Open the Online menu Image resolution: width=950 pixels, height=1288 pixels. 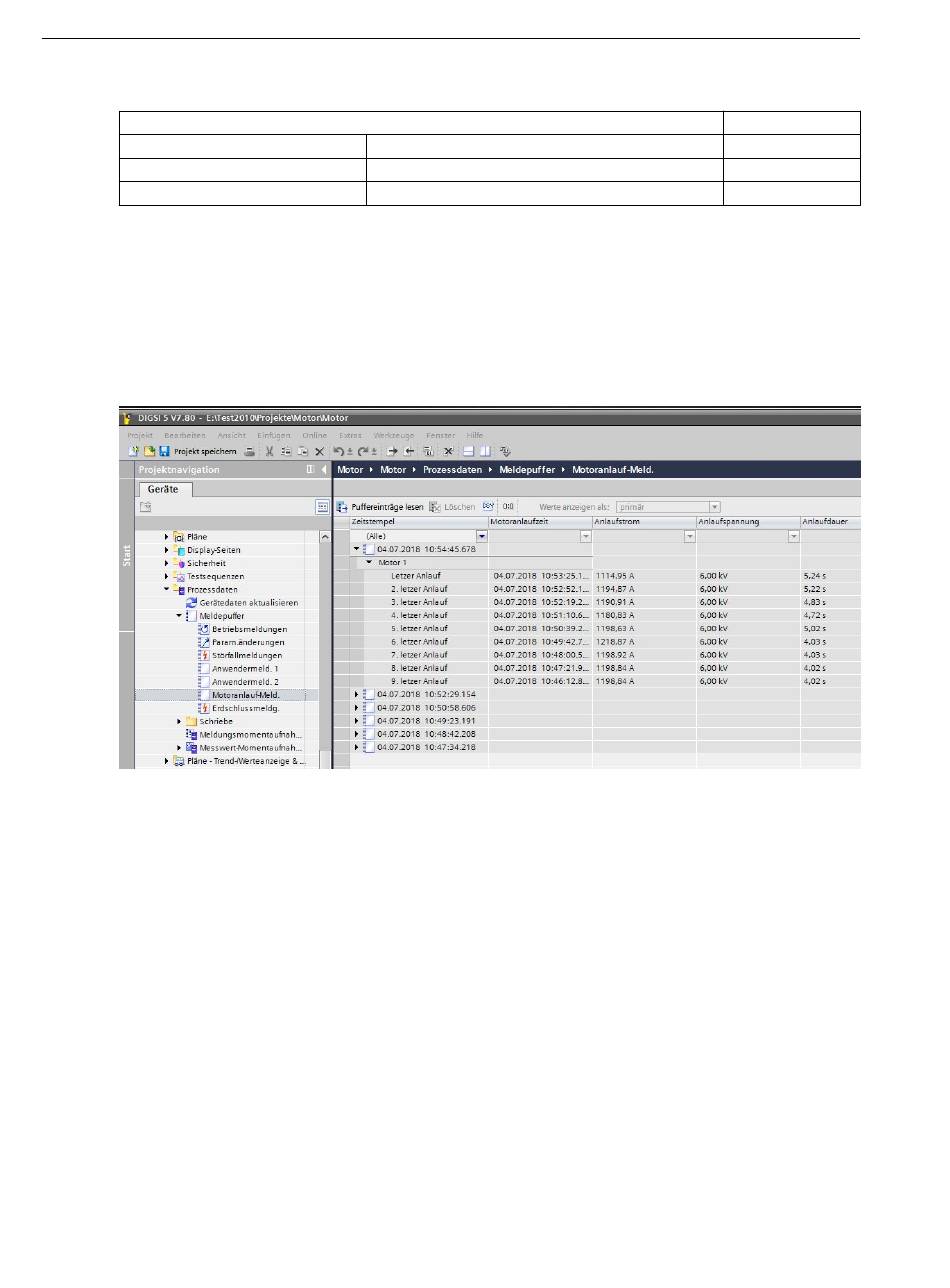click(315, 436)
